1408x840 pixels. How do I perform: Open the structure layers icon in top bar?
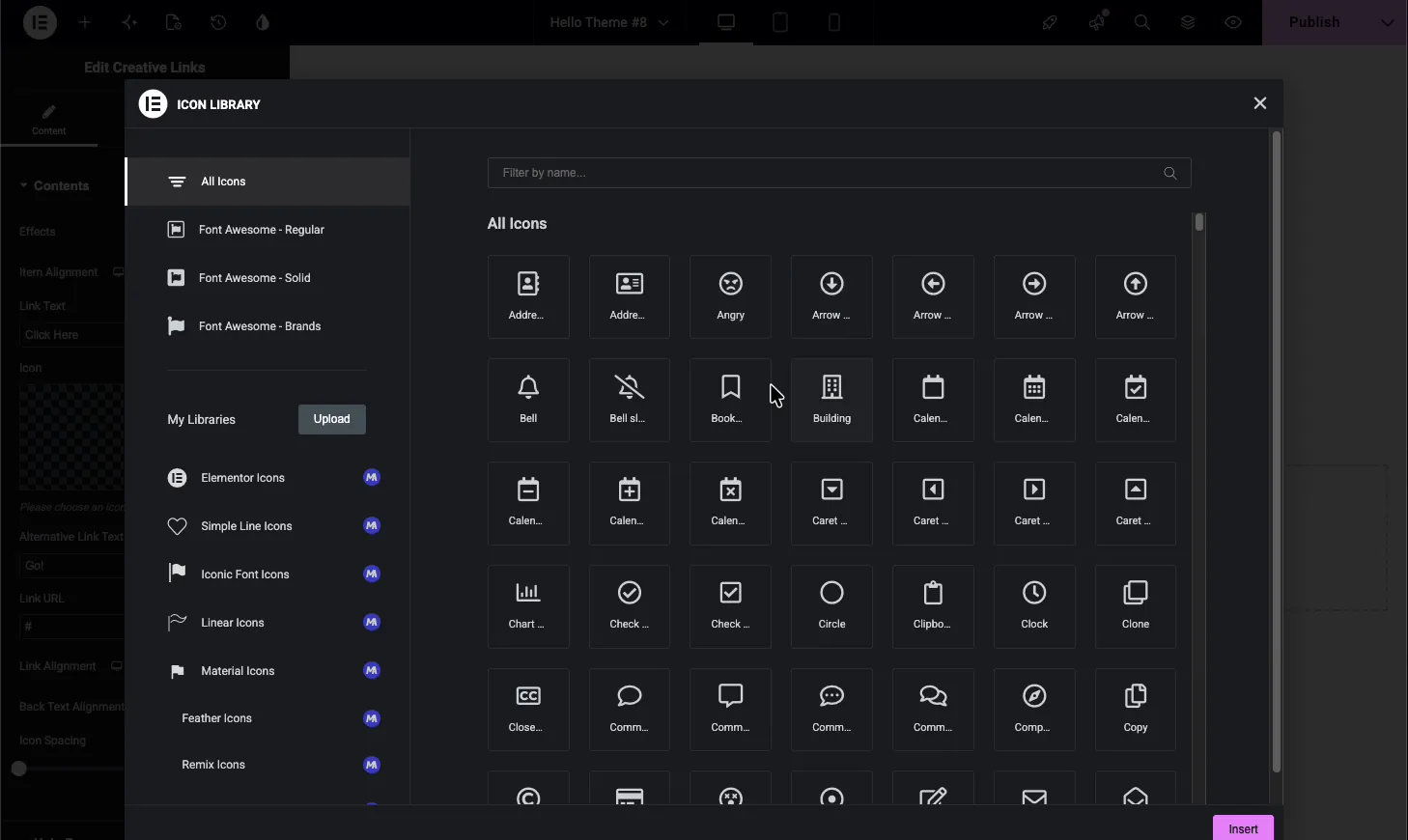pos(1188,22)
